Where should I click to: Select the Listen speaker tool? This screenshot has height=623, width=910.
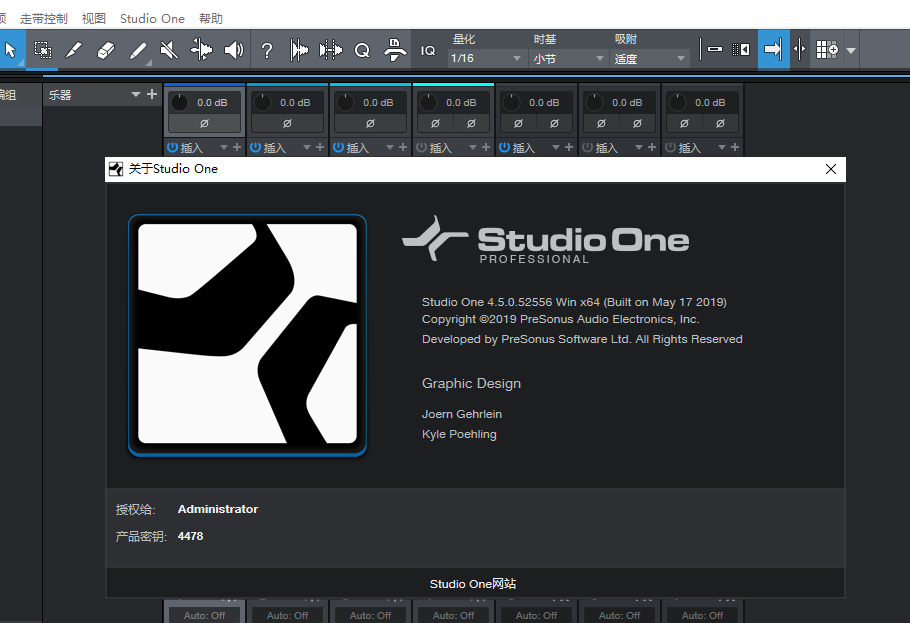233,50
